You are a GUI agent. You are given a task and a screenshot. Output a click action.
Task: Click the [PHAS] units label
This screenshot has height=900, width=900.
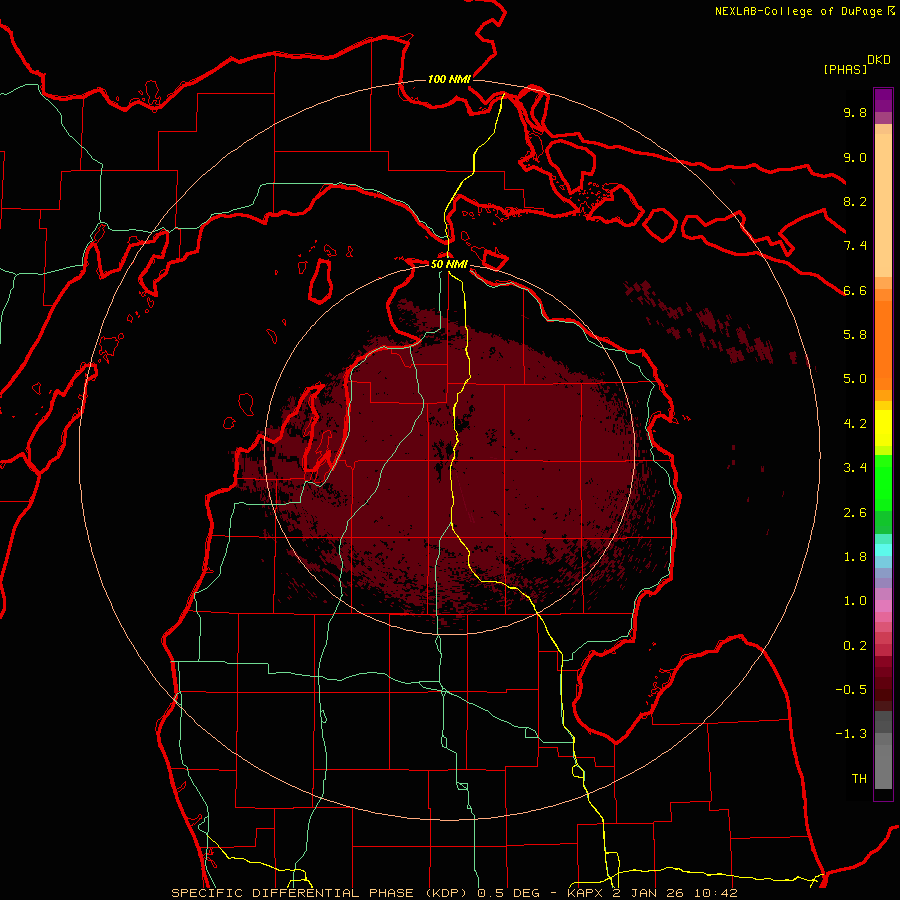845,69
